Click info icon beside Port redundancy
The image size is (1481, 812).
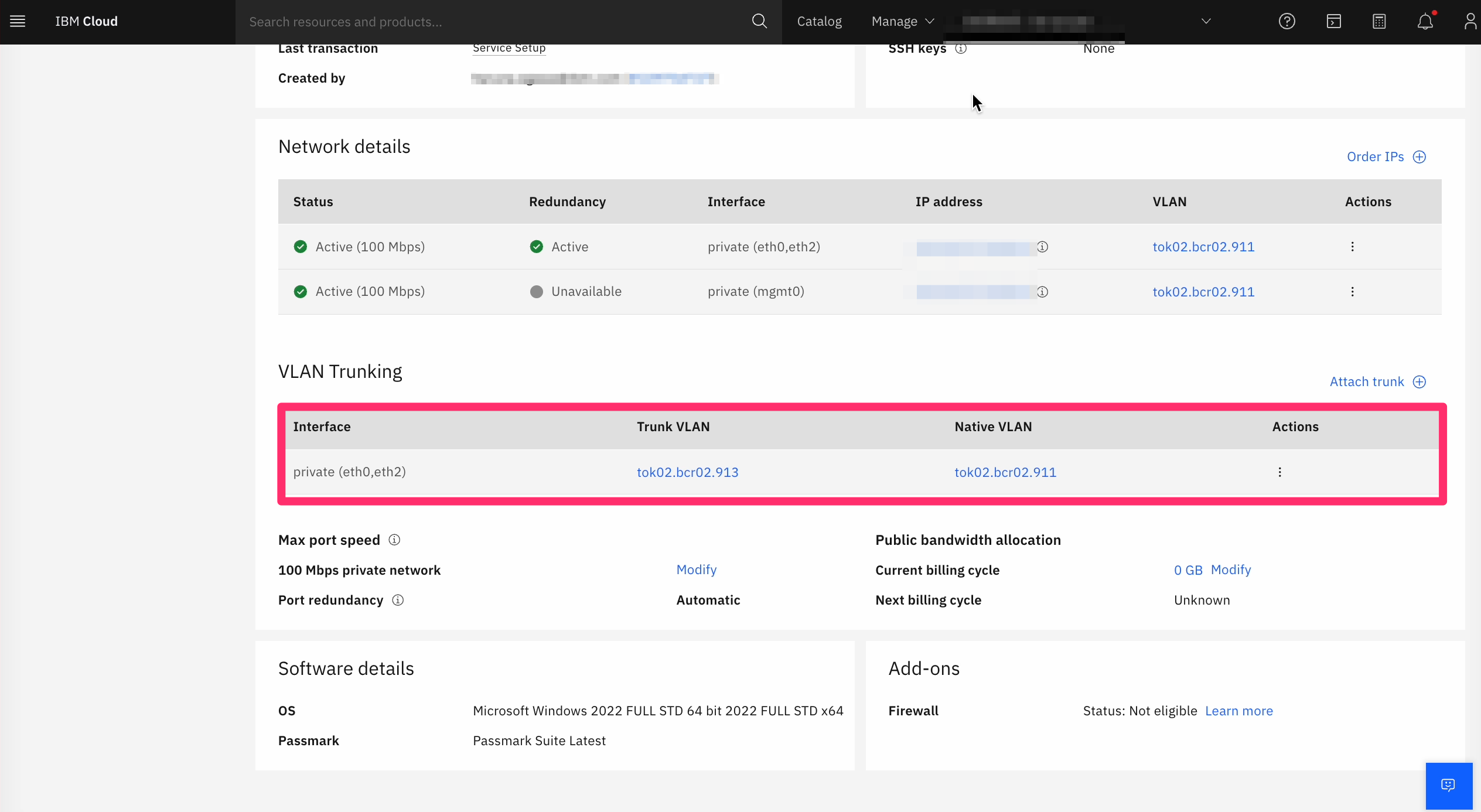pyautogui.click(x=398, y=600)
